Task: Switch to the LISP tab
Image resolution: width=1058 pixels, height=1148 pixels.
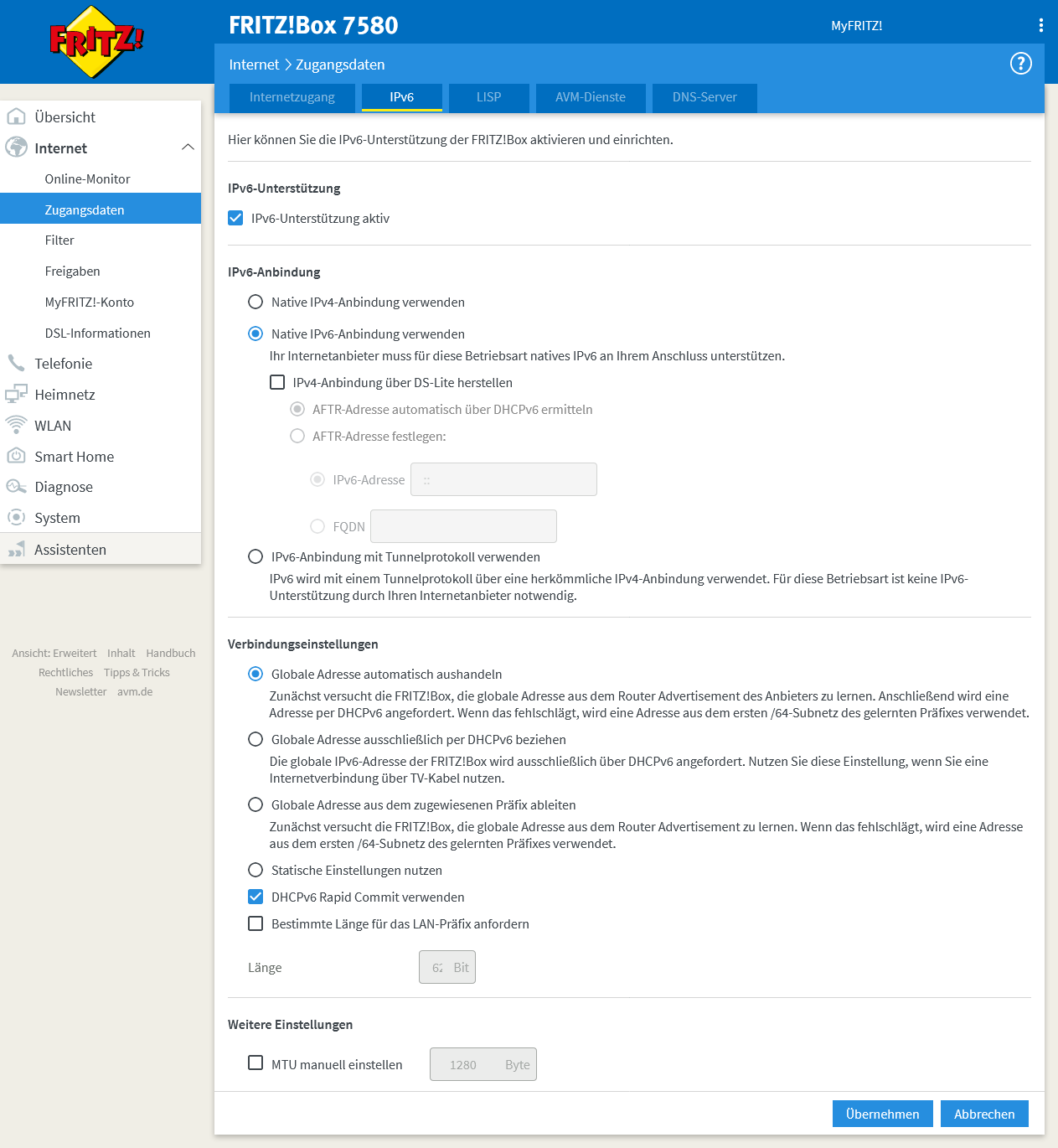Action: (488, 98)
